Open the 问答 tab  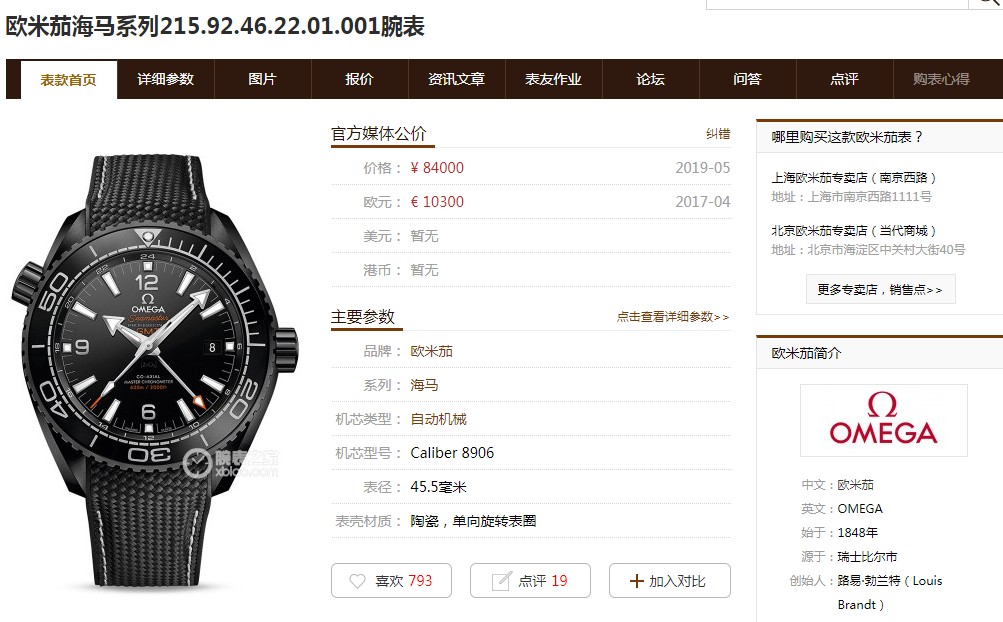click(747, 79)
